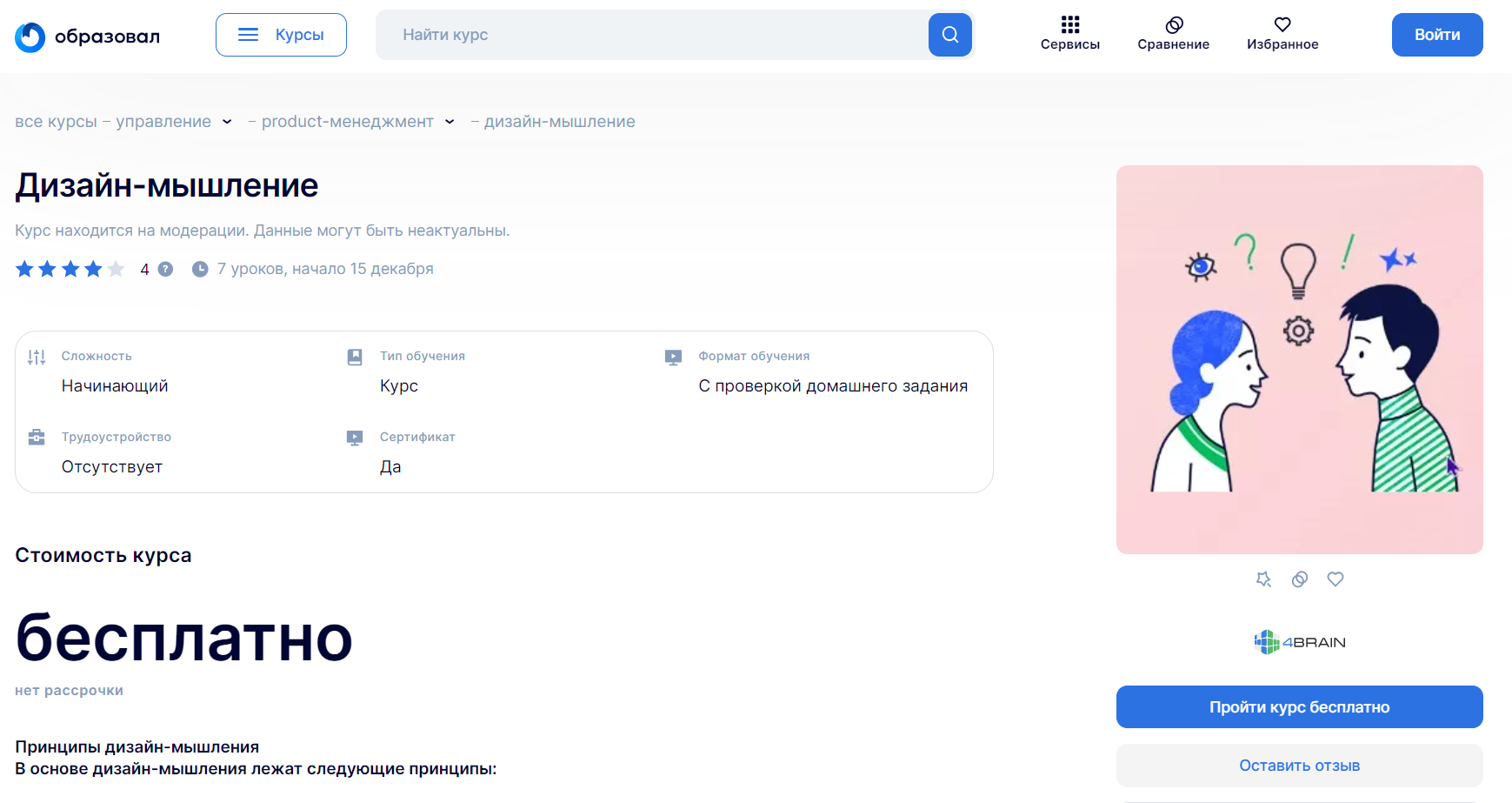
Task: Open the Сервисы grid icon
Action: click(1069, 24)
